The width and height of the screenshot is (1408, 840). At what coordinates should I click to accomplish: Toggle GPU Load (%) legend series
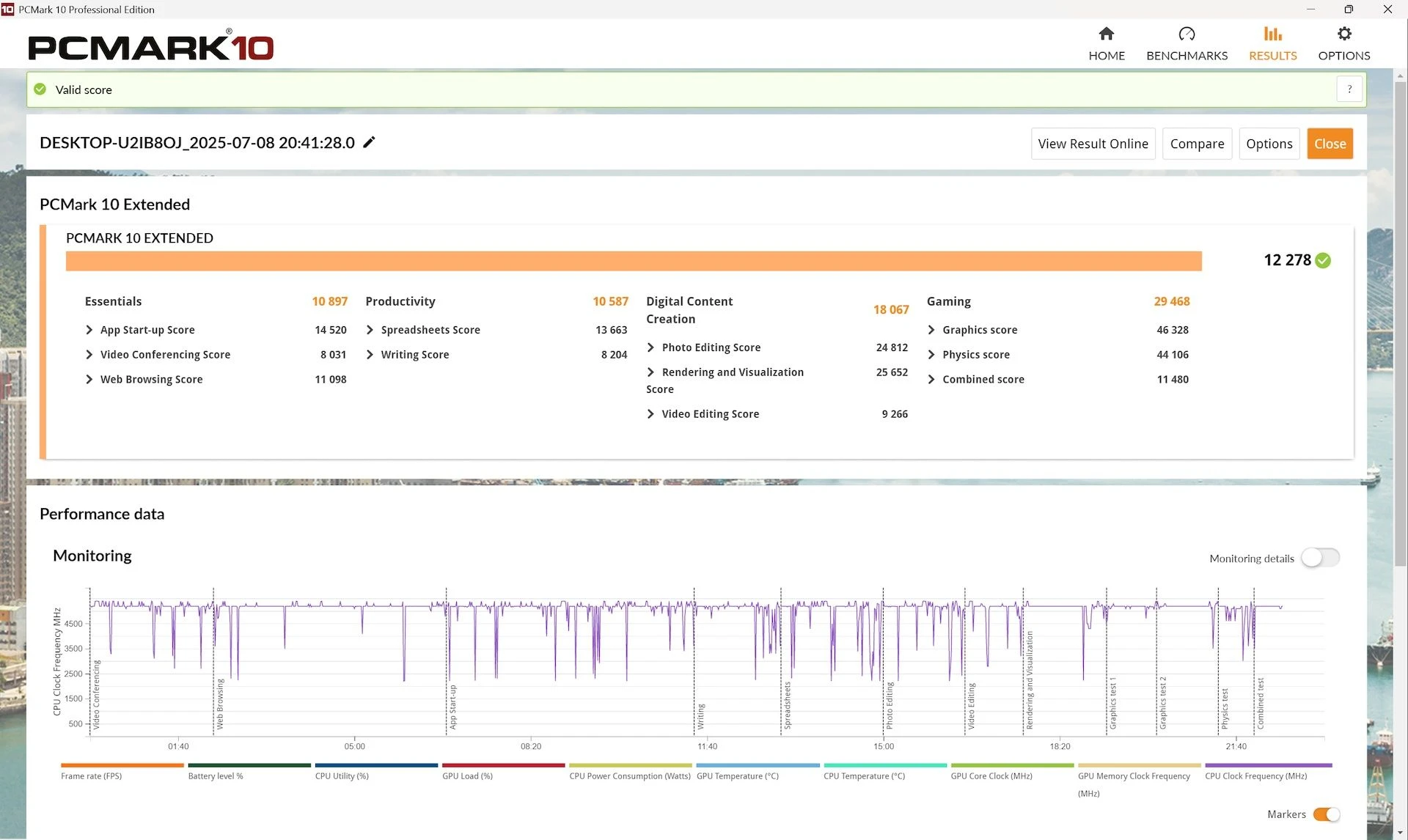tap(503, 771)
